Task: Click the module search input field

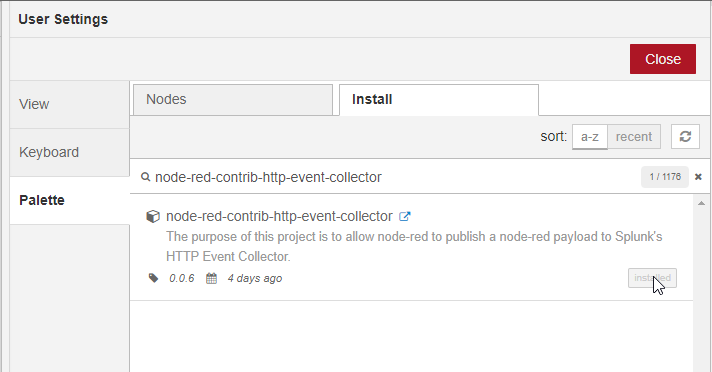Action: coord(395,177)
